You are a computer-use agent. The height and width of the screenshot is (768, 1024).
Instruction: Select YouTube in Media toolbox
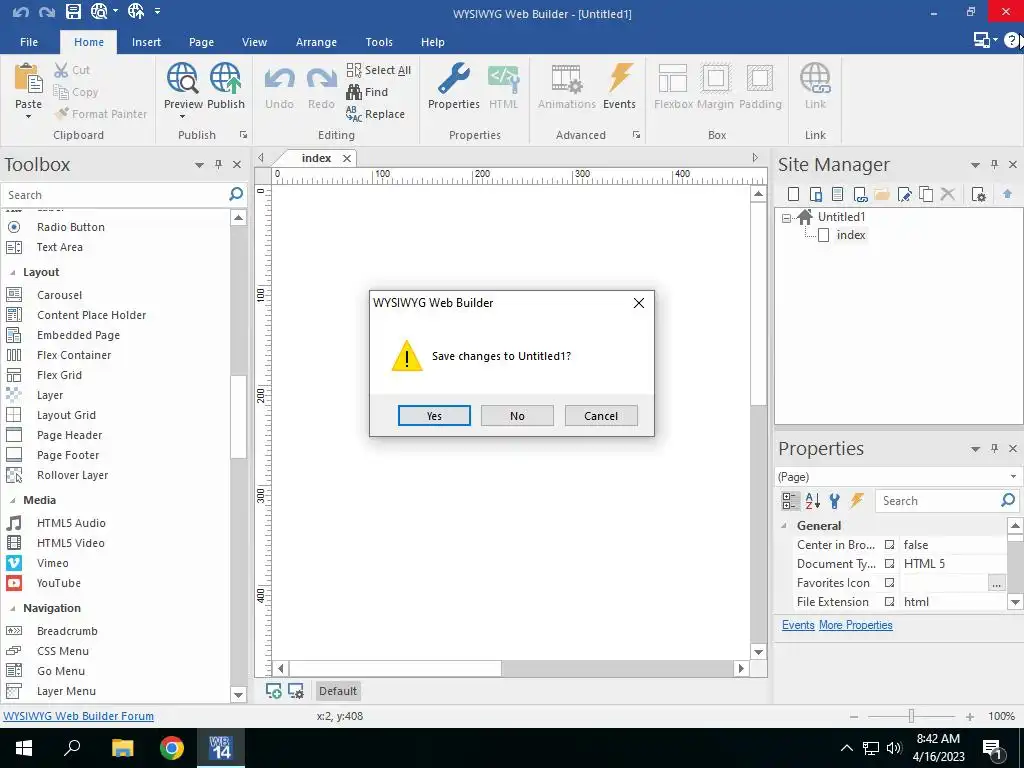pos(59,583)
